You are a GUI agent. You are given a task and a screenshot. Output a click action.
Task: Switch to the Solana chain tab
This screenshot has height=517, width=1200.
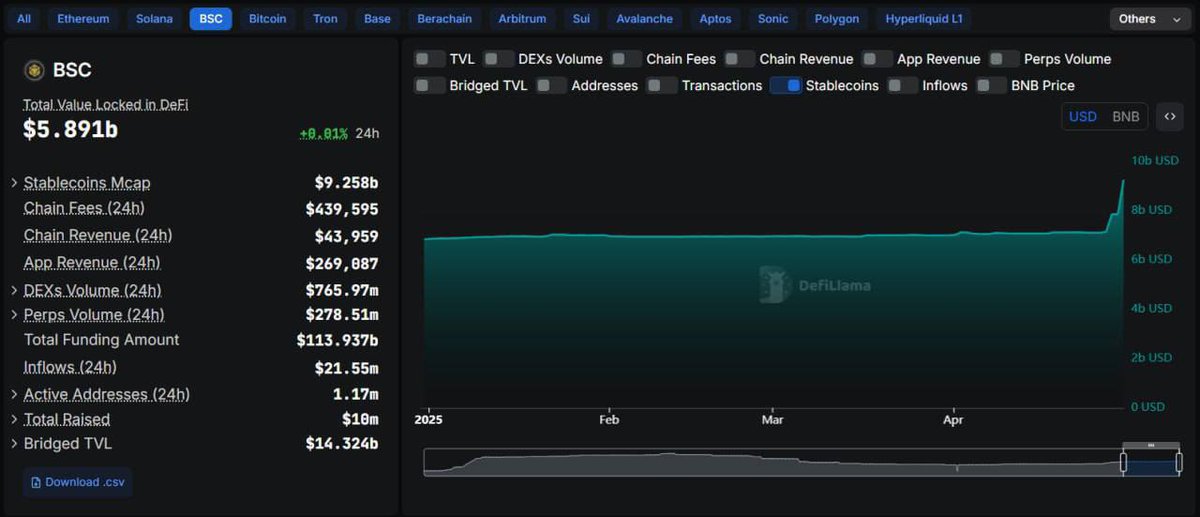pyautogui.click(x=154, y=19)
